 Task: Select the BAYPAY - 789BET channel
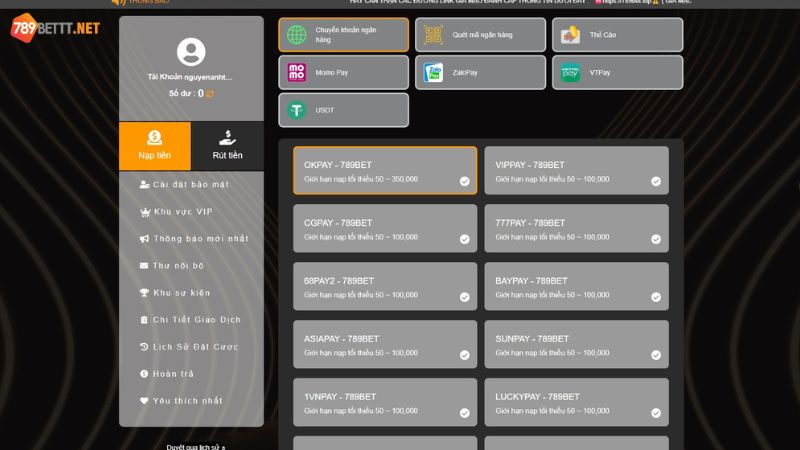coord(577,286)
